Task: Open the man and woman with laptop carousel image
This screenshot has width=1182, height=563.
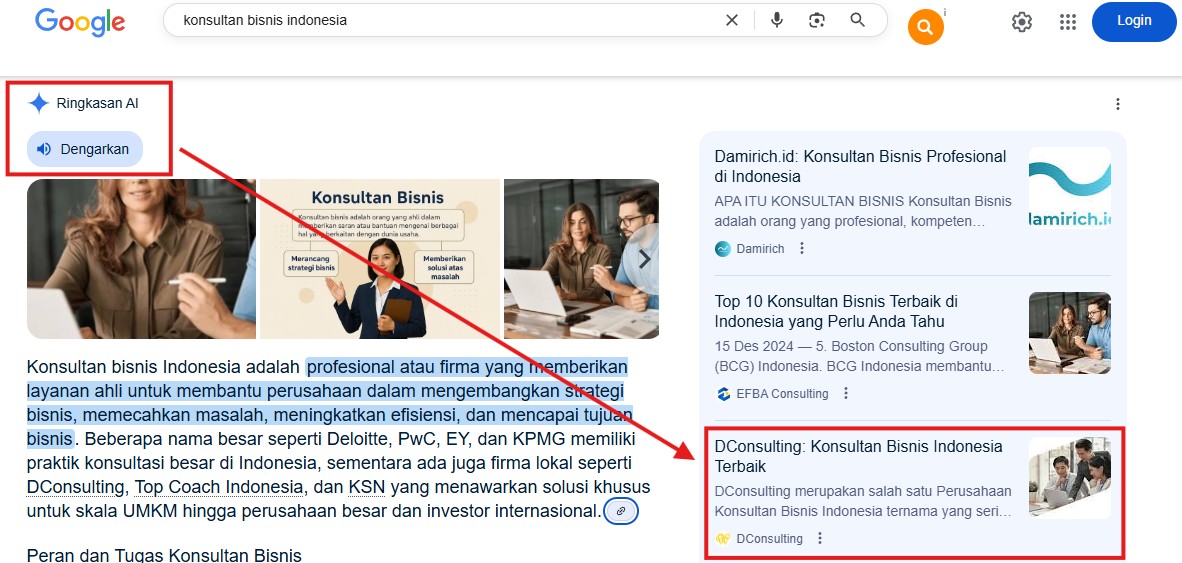Action: click(x=581, y=259)
